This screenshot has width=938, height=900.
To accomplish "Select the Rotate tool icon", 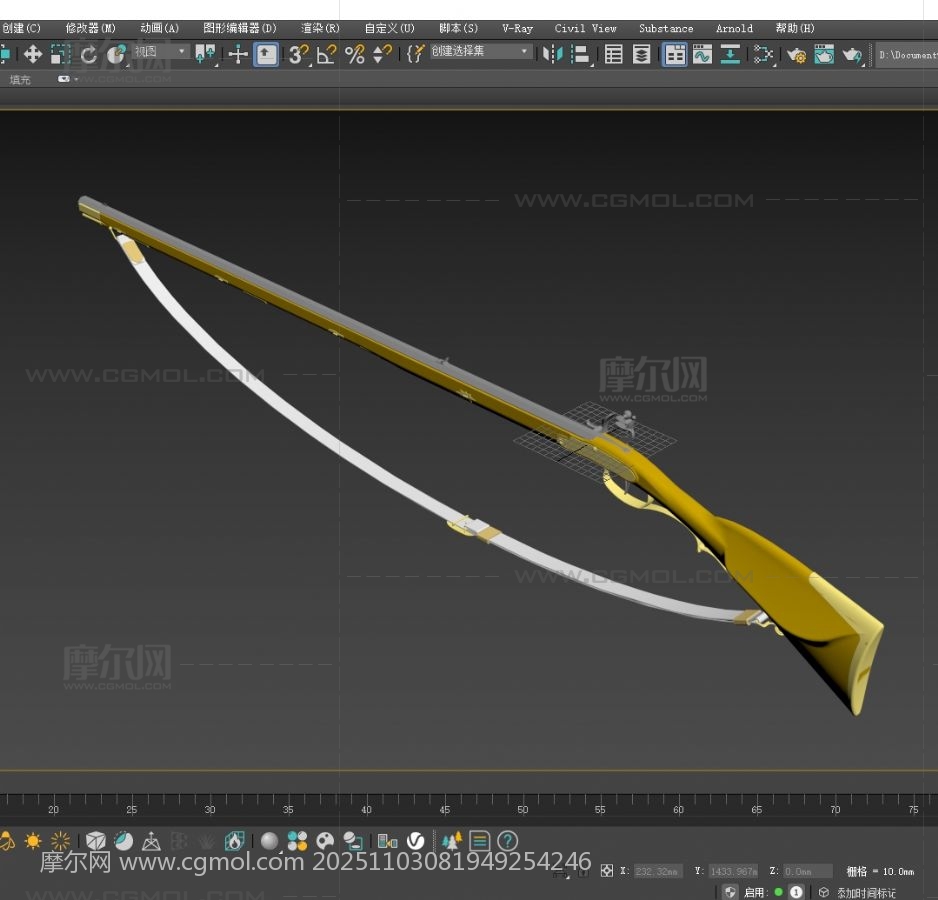I will pyautogui.click(x=89, y=55).
